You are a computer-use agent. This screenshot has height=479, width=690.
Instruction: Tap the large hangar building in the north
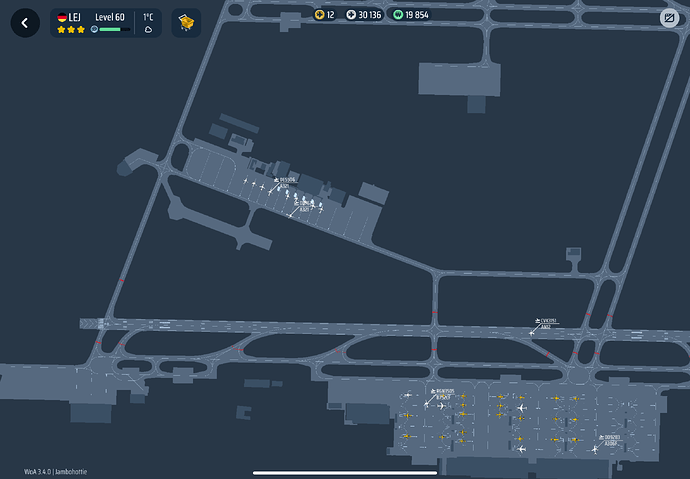[458, 79]
